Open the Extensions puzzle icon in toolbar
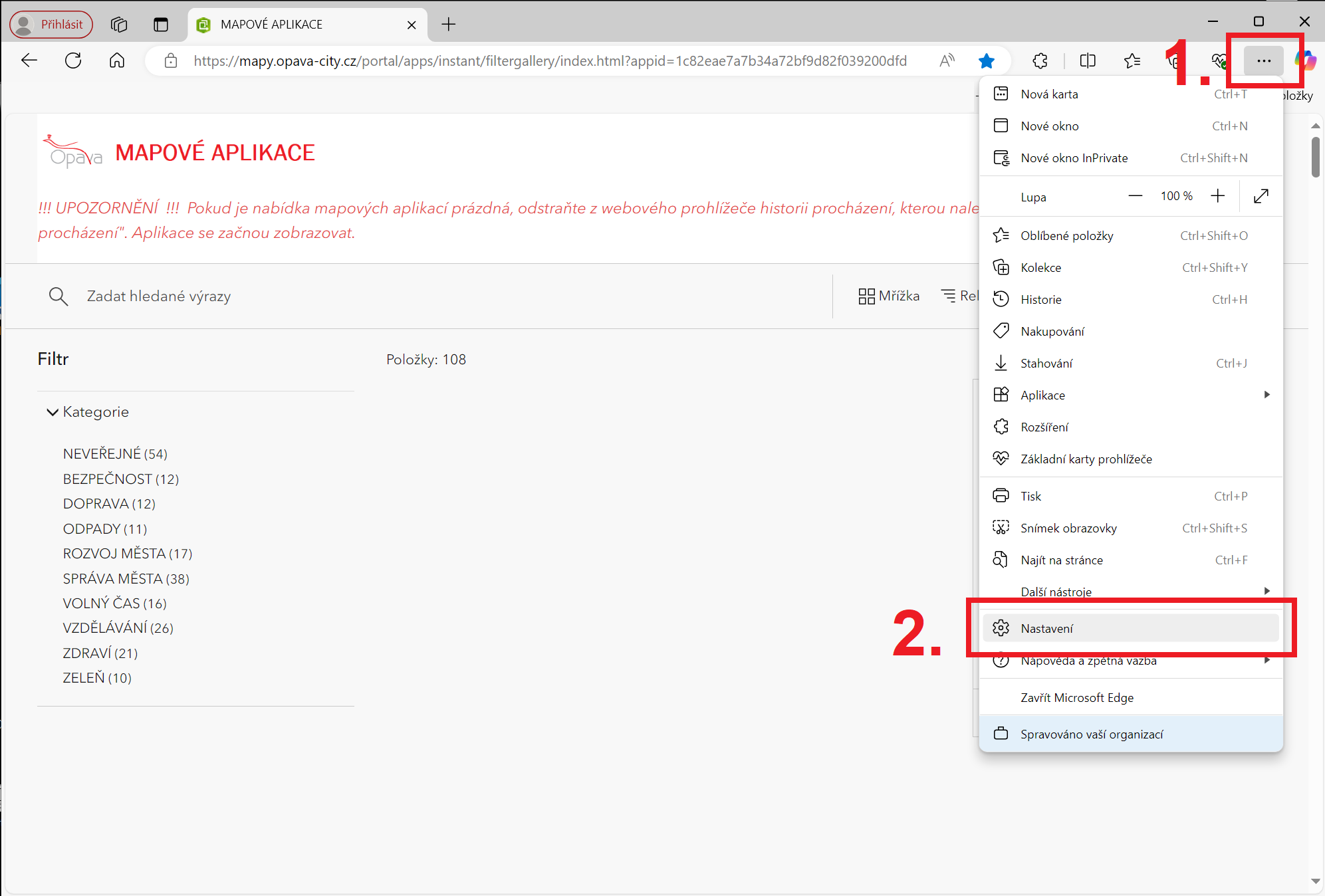The width and height of the screenshot is (1325, 896). click(1040, 61)
